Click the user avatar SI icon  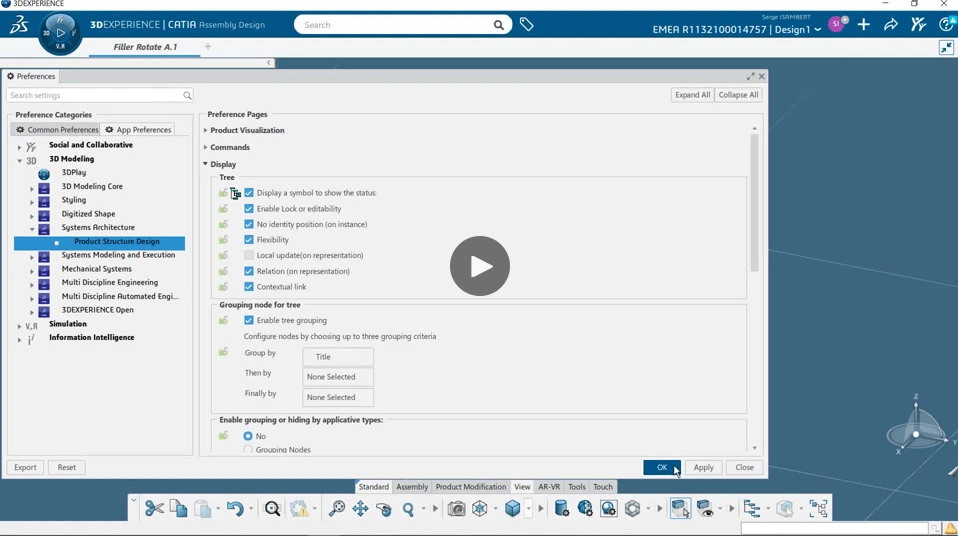click(x=837, y=24)
